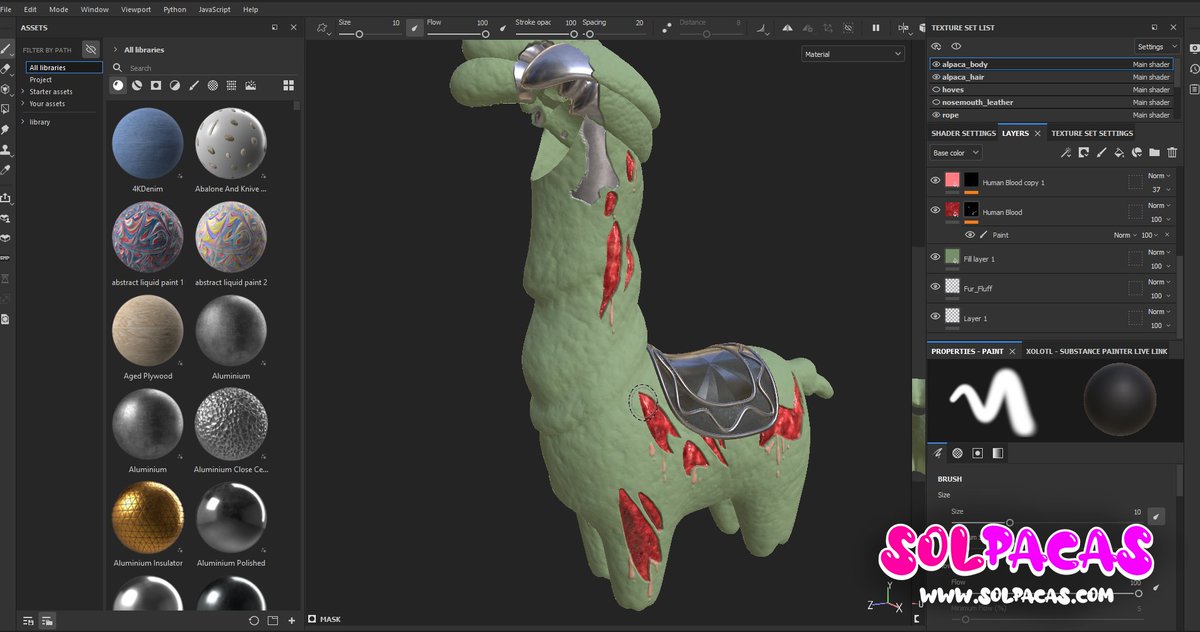Hide the Human Blood copy 1 layer
The image size is (1200, 632).
935,181
